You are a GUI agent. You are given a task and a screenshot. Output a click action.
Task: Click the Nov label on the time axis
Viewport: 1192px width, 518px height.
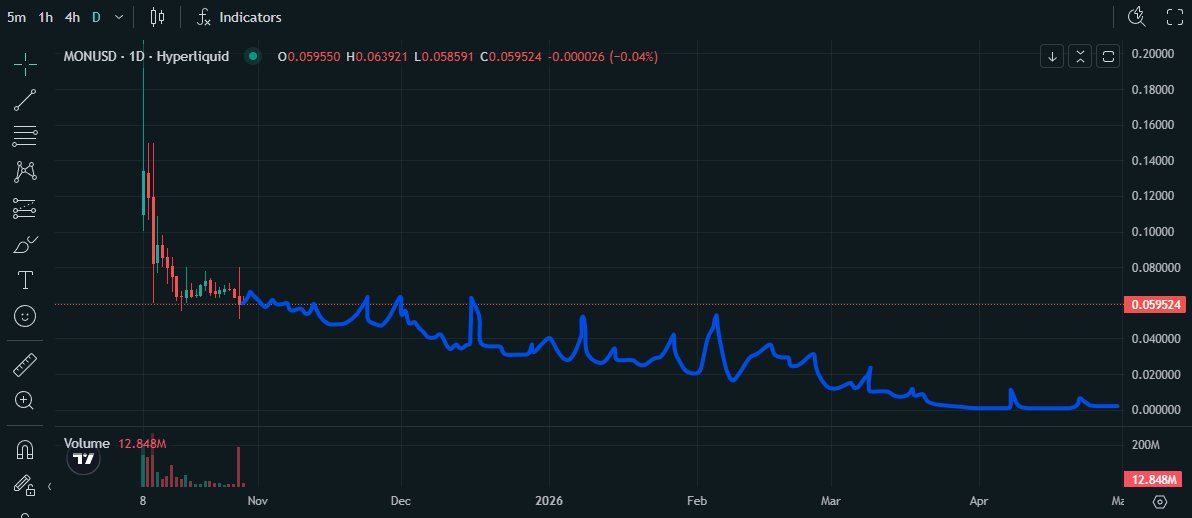point(258,501)
